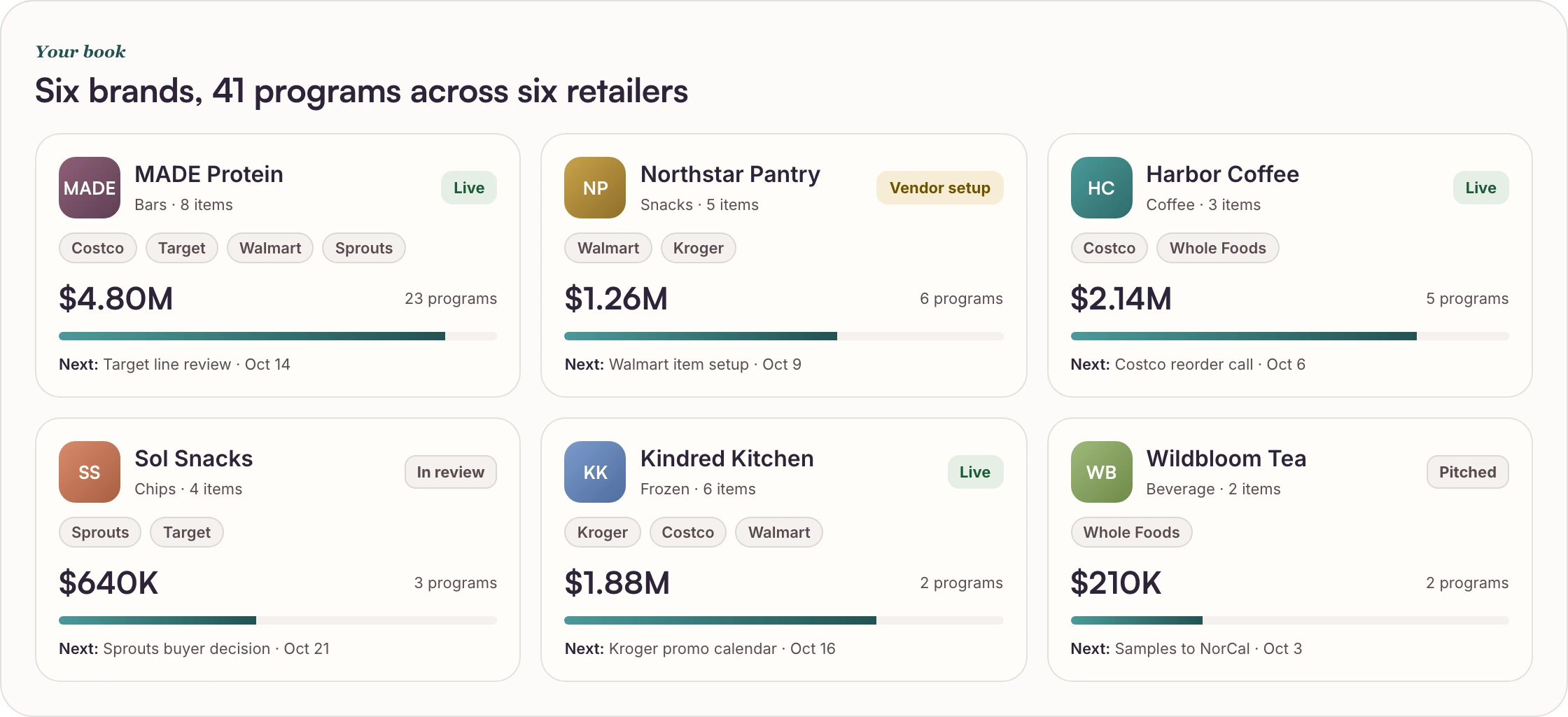Click 'Next: Samples to NorCal · Oct 3'

[x=1186, y=648]
